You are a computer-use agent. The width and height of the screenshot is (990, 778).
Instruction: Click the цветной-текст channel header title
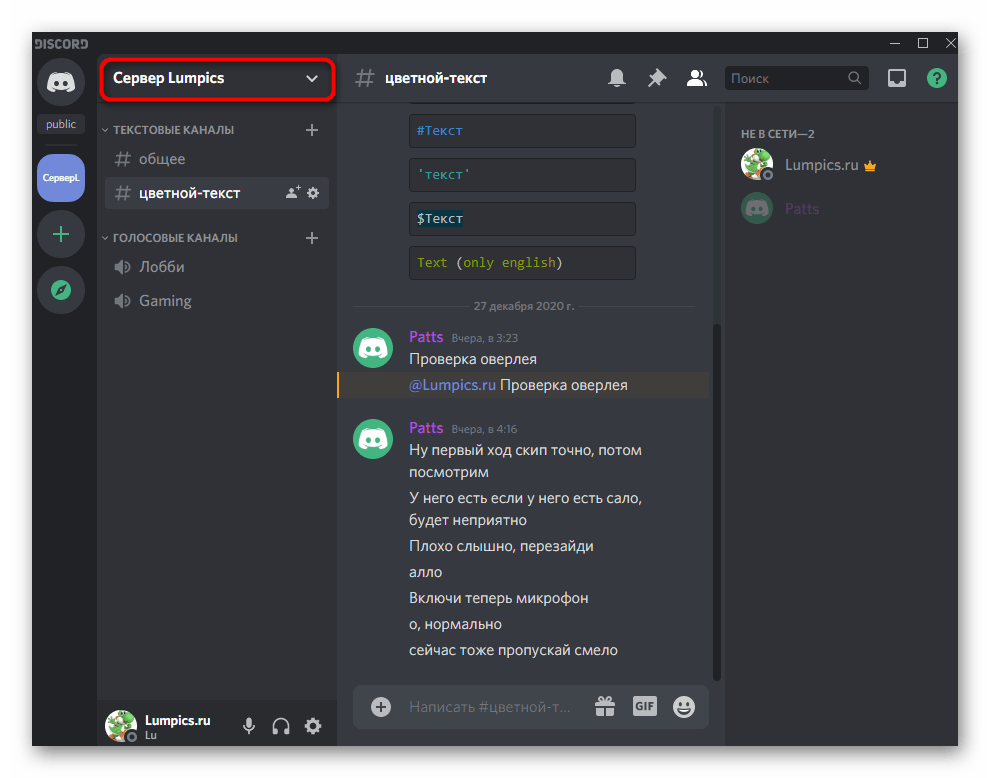436,78
